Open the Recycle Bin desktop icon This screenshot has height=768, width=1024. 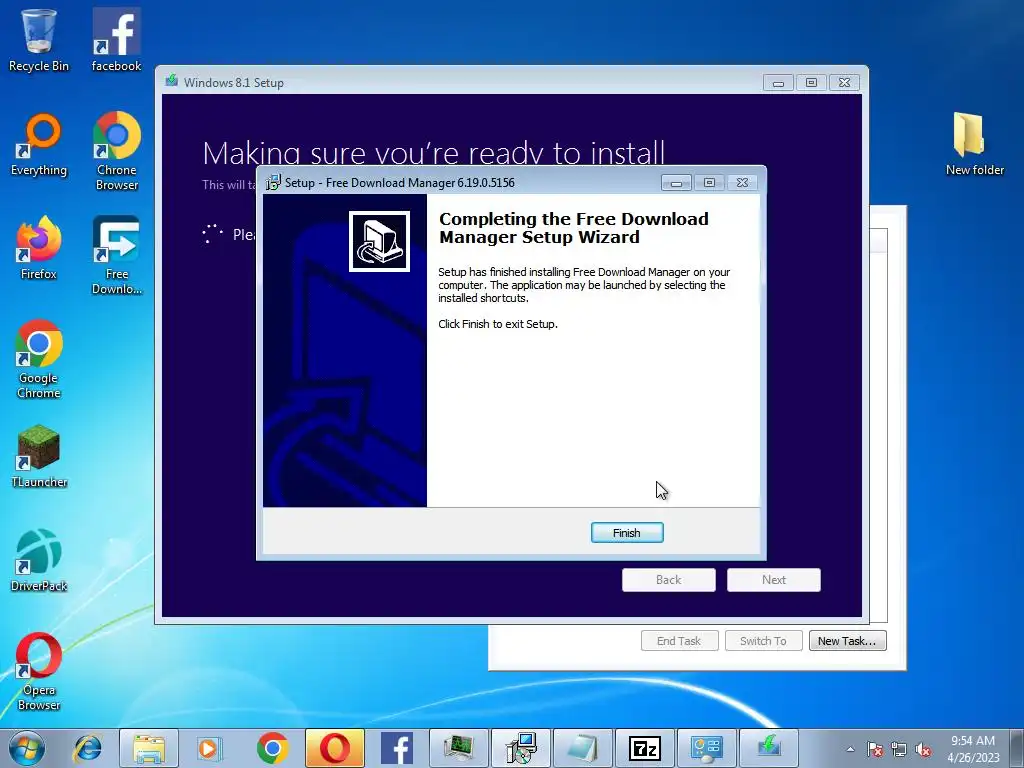[x=39, y=40]
